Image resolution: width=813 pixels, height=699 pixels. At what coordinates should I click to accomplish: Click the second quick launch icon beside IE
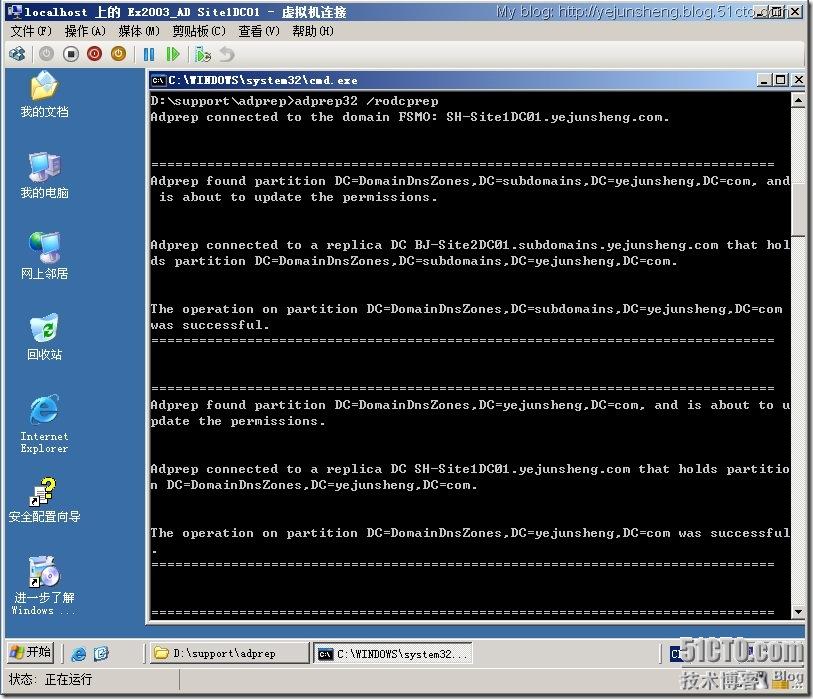click(101, 653)
